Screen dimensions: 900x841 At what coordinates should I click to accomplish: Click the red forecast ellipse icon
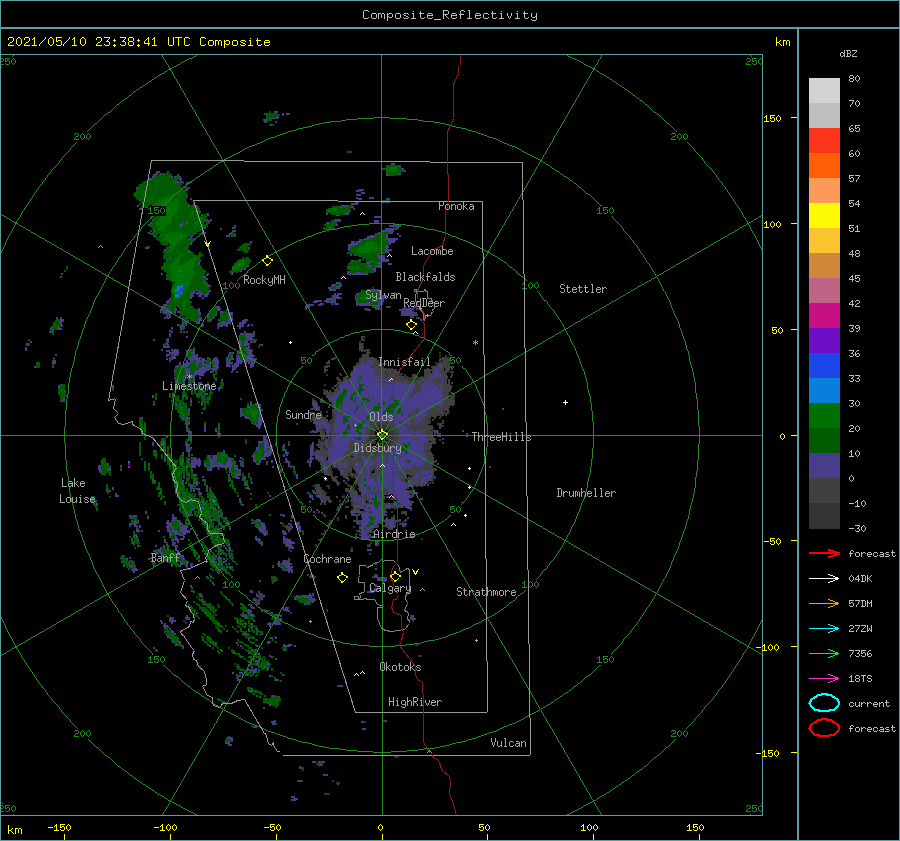point(824,728)
